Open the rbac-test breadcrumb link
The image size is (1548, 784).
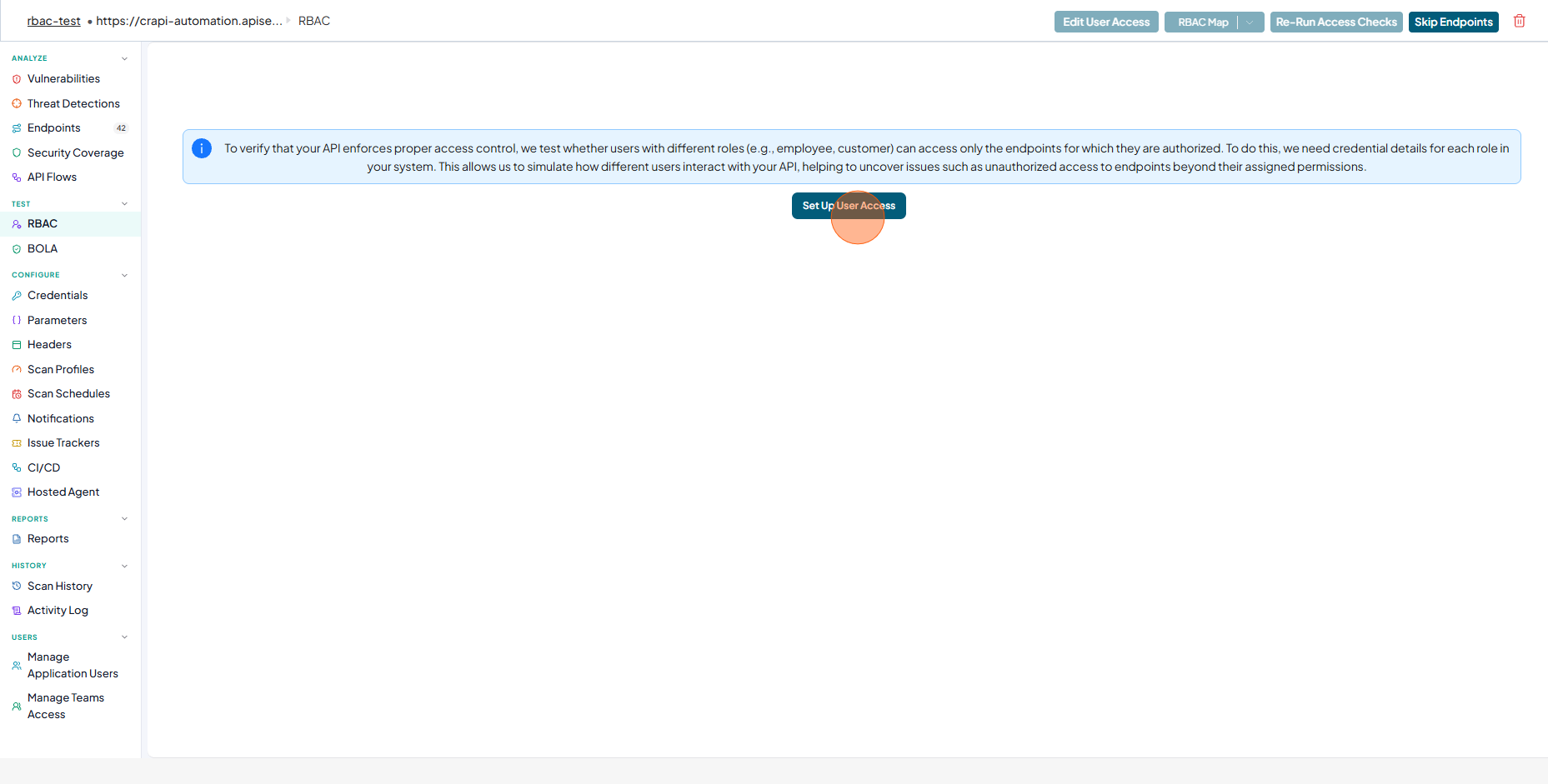point(54,21)
